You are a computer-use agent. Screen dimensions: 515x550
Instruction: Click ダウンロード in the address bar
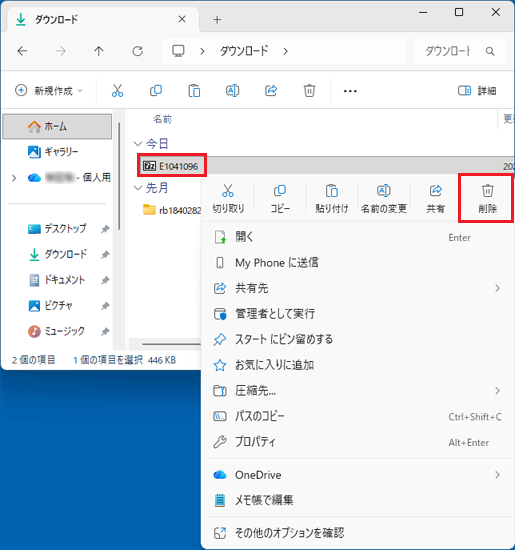pos(244,51)
